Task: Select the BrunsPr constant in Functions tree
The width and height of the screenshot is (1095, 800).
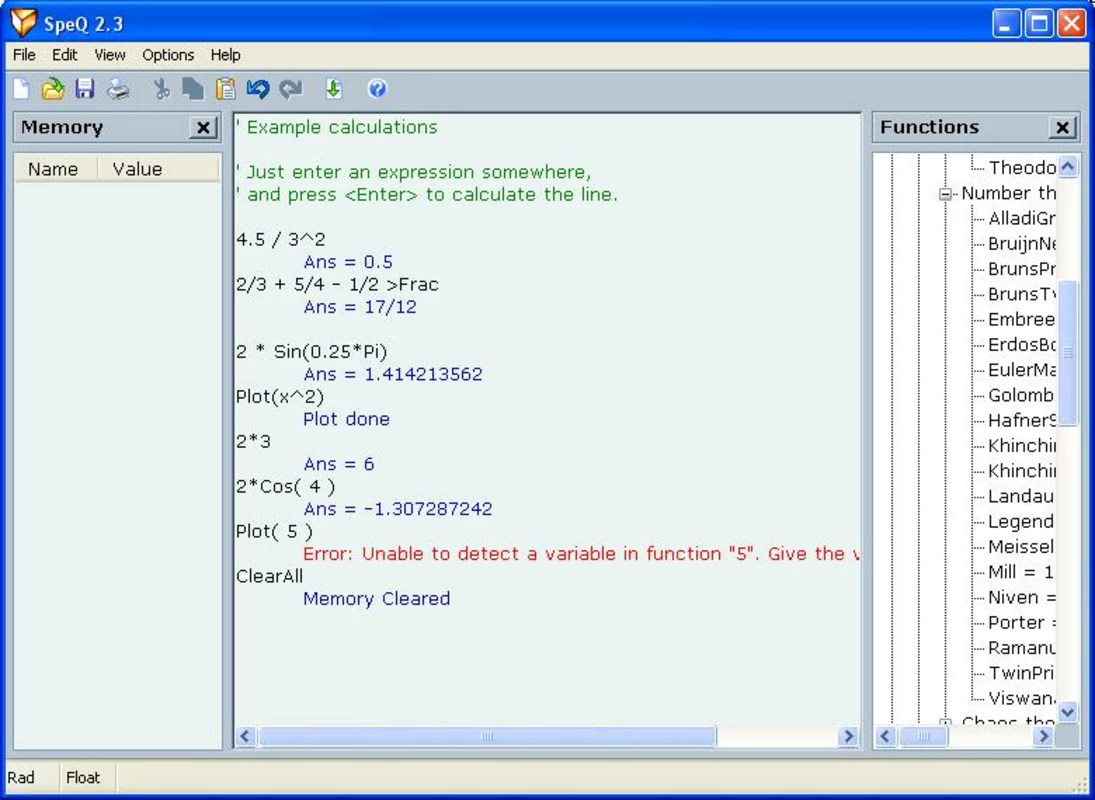Action: tap(1022, 269)
